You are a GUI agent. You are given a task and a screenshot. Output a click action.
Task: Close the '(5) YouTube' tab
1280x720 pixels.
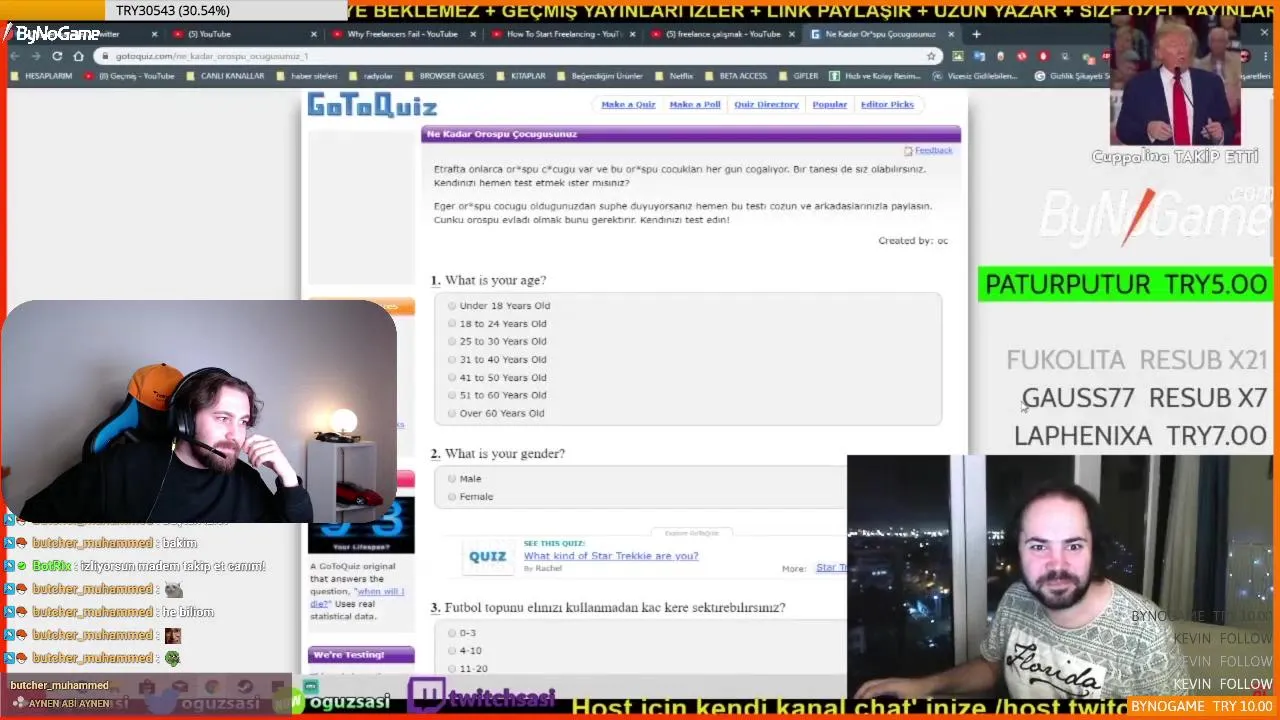point(313,34)
